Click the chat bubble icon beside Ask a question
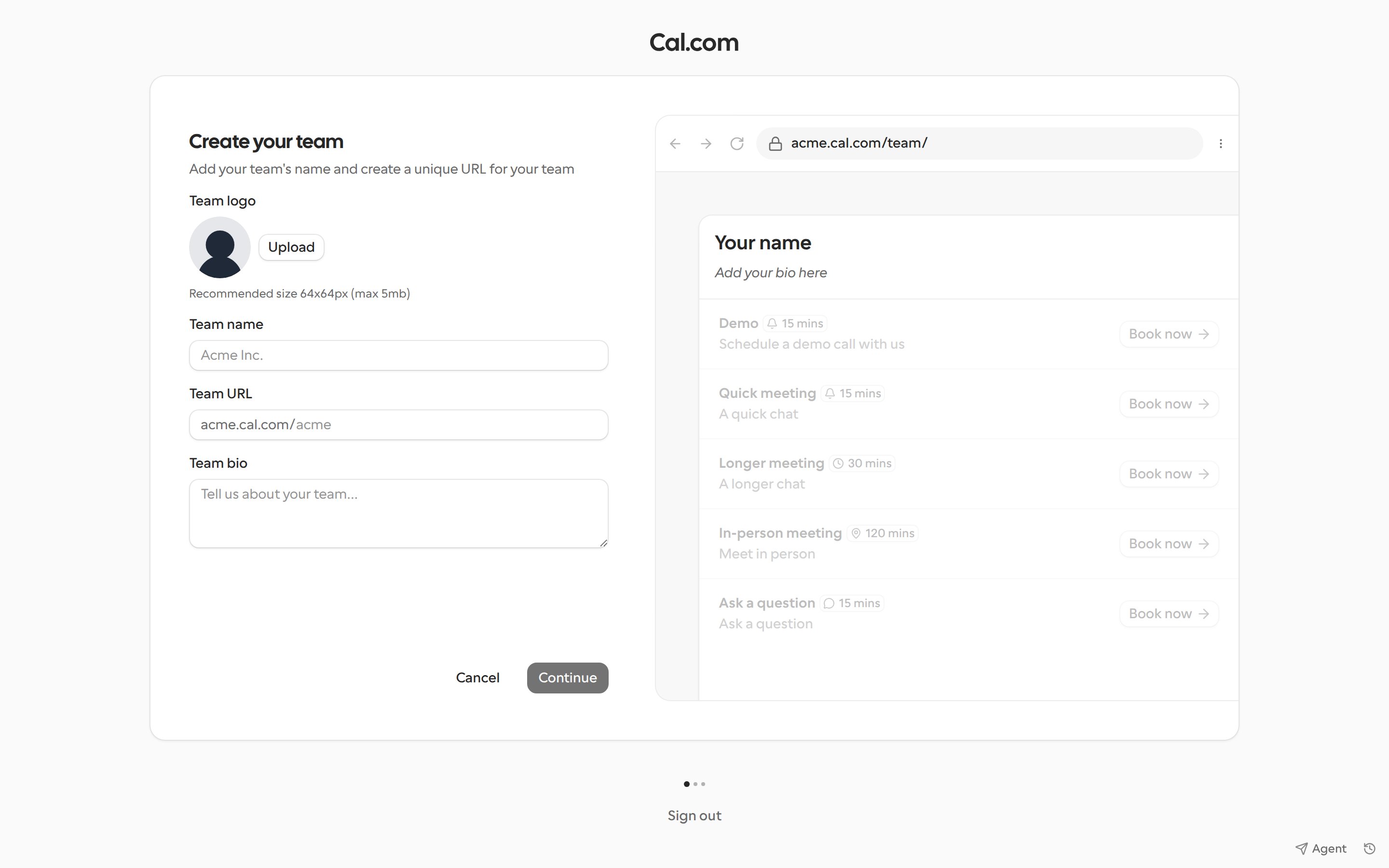This screenshot has width=1389, height=868. [829, 603]
